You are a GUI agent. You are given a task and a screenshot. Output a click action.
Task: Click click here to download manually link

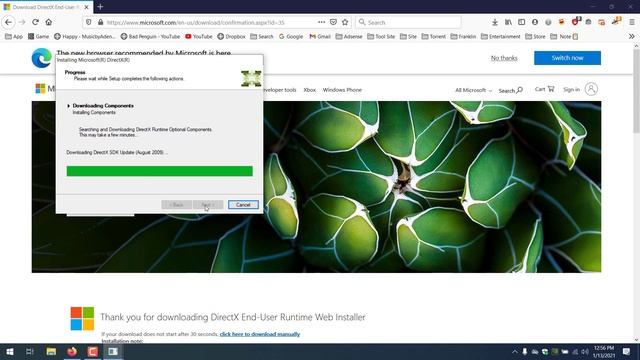[260, 334]
